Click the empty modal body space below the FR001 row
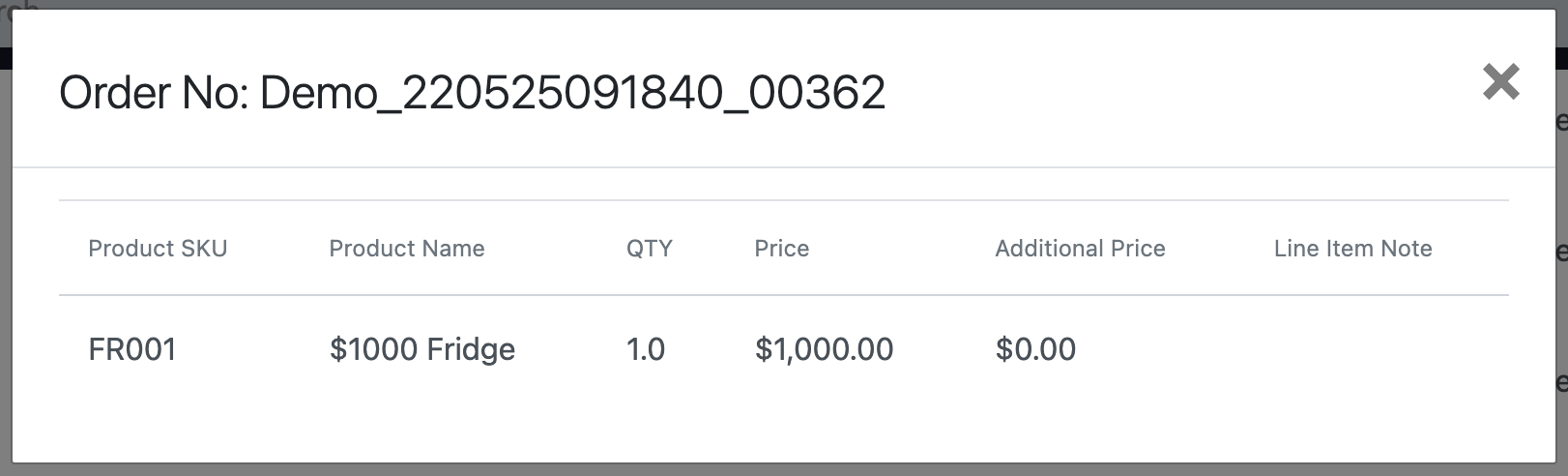1568x476 pixels. (x=773, y=426)
